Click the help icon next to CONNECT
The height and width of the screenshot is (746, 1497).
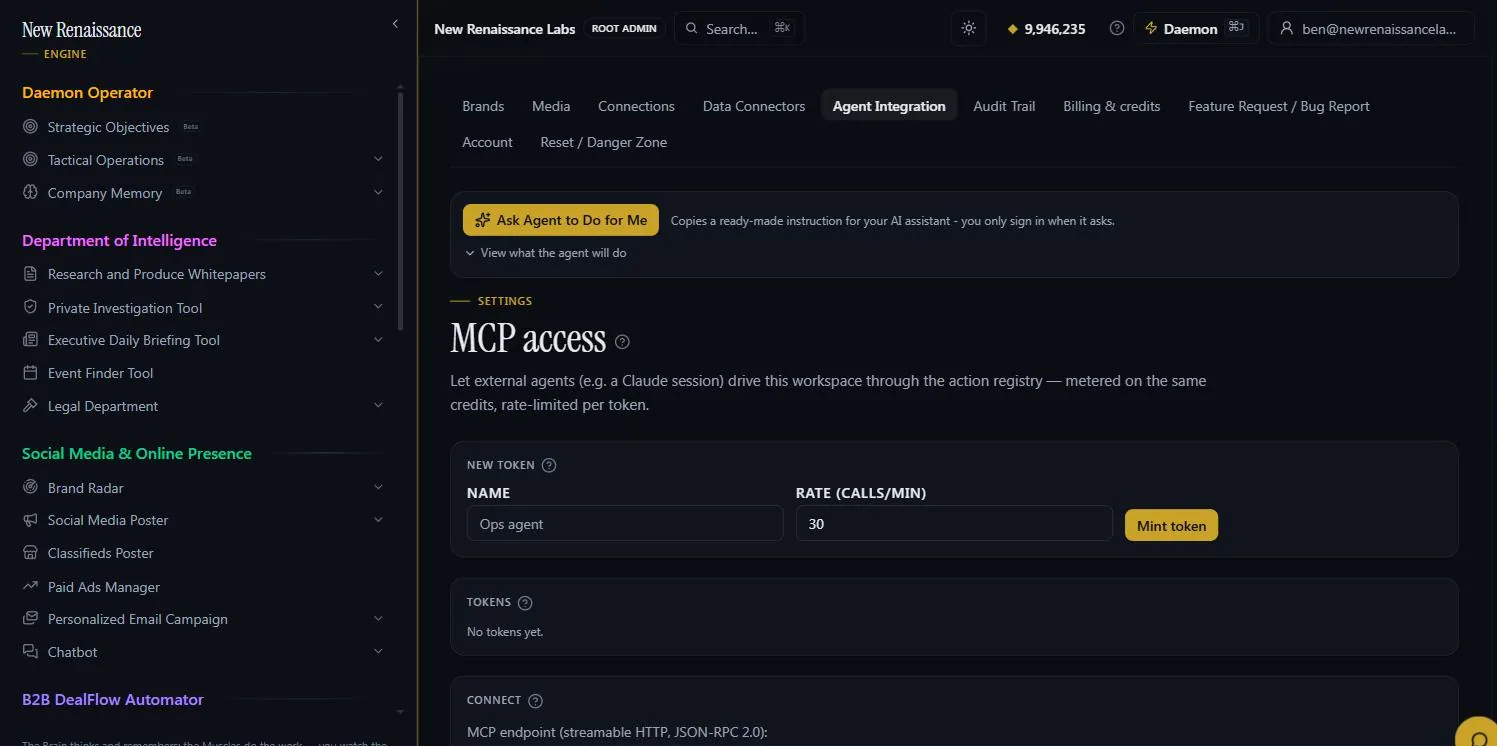coord(535,701)
